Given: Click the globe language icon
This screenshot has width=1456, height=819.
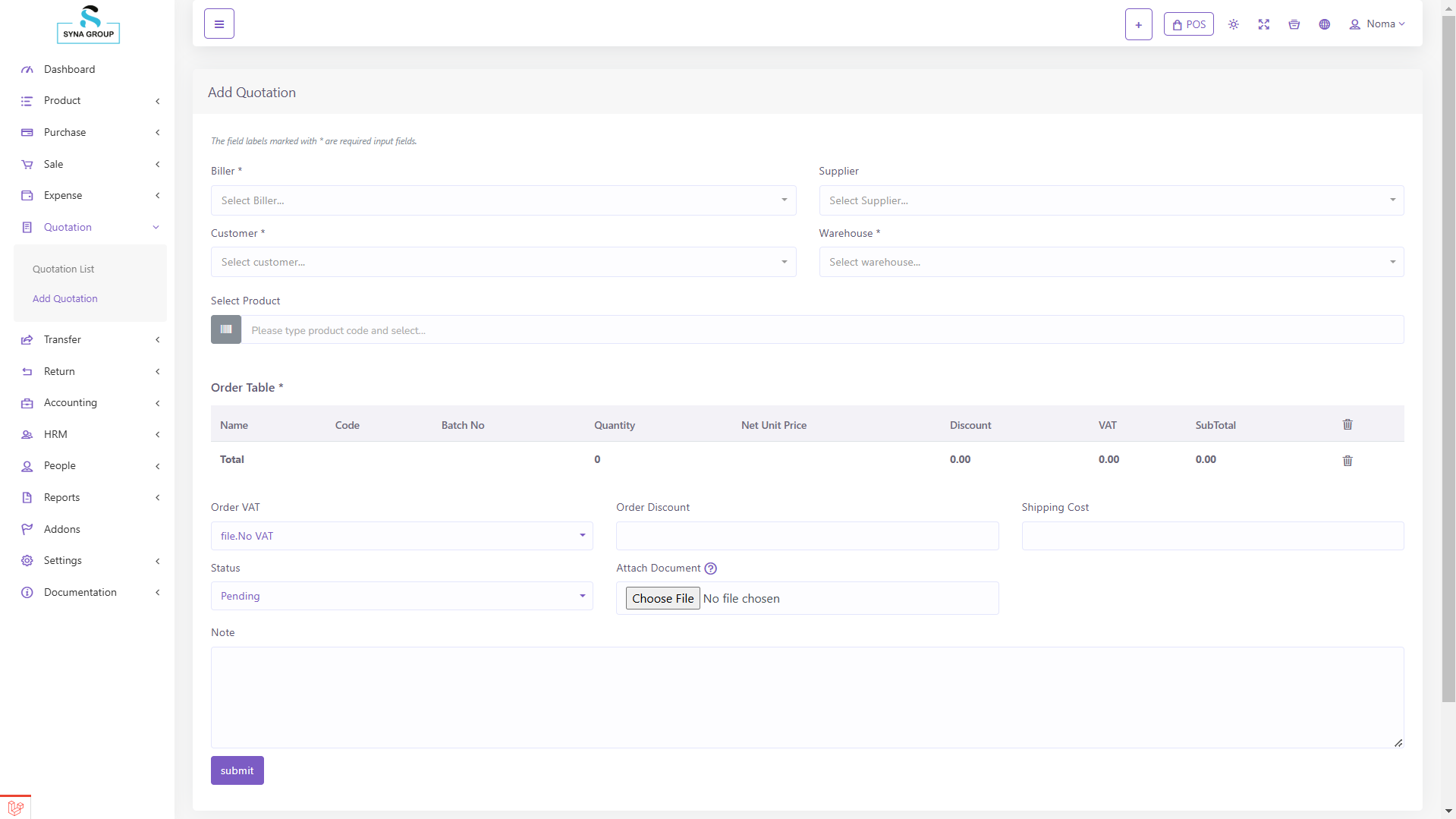Looking at the screenshot, I should coord(1324,24).
